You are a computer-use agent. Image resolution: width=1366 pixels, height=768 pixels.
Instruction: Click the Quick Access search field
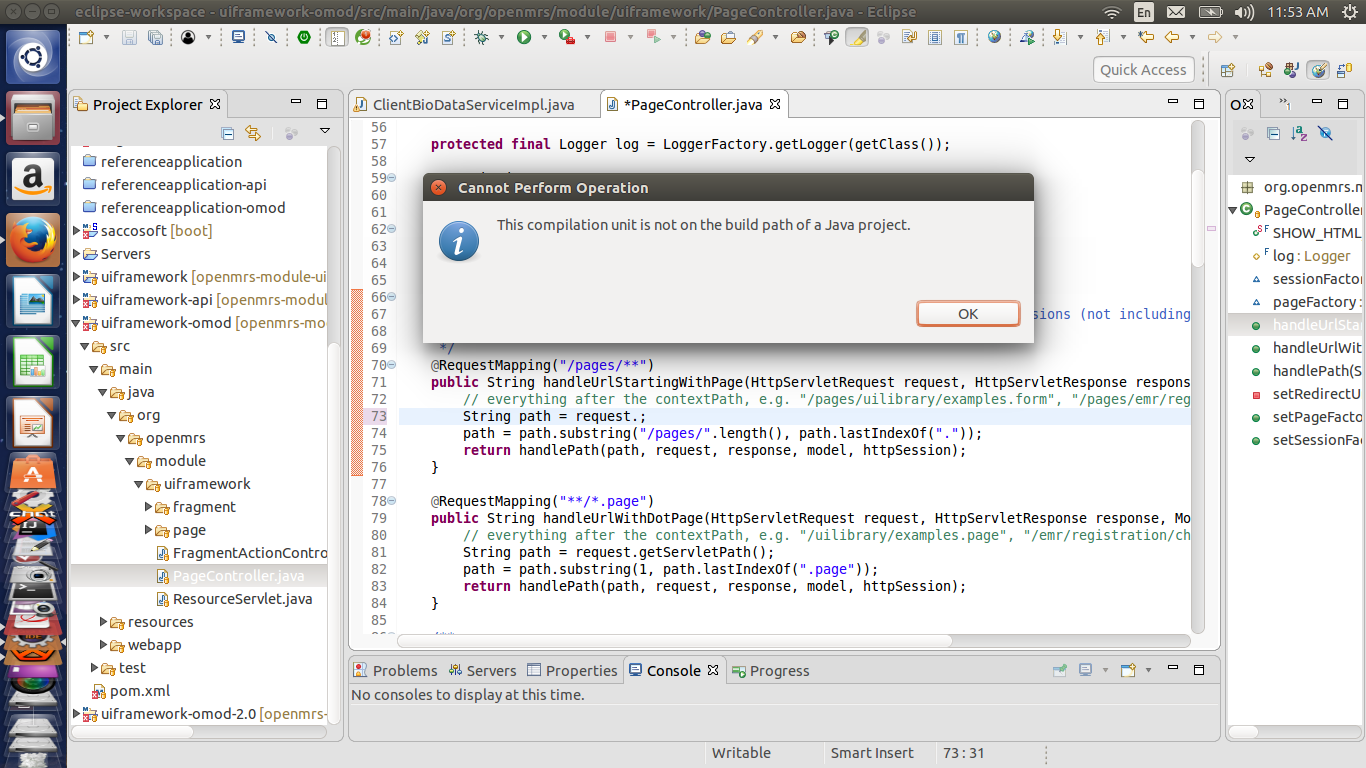point(1143,69)
